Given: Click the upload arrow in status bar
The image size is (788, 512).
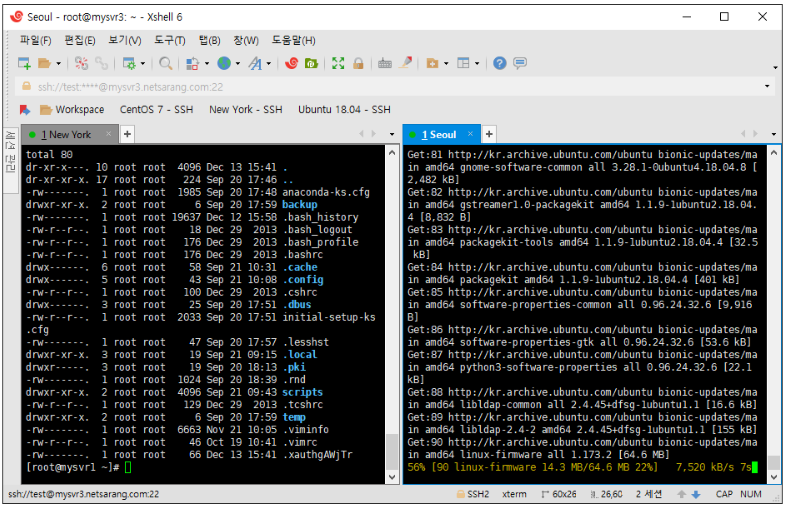Looking at the screenshot, I should pos(682,495).
